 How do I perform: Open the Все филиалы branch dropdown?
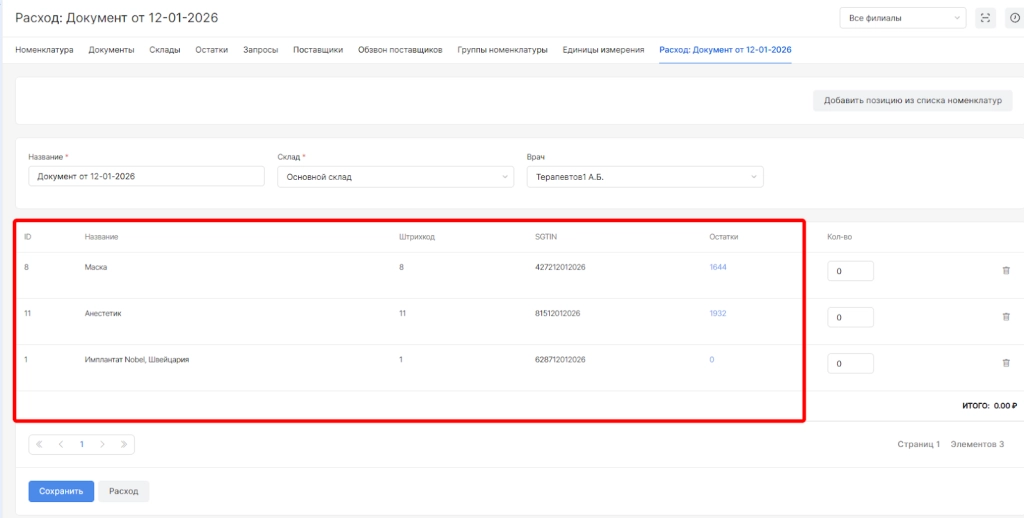903,18
